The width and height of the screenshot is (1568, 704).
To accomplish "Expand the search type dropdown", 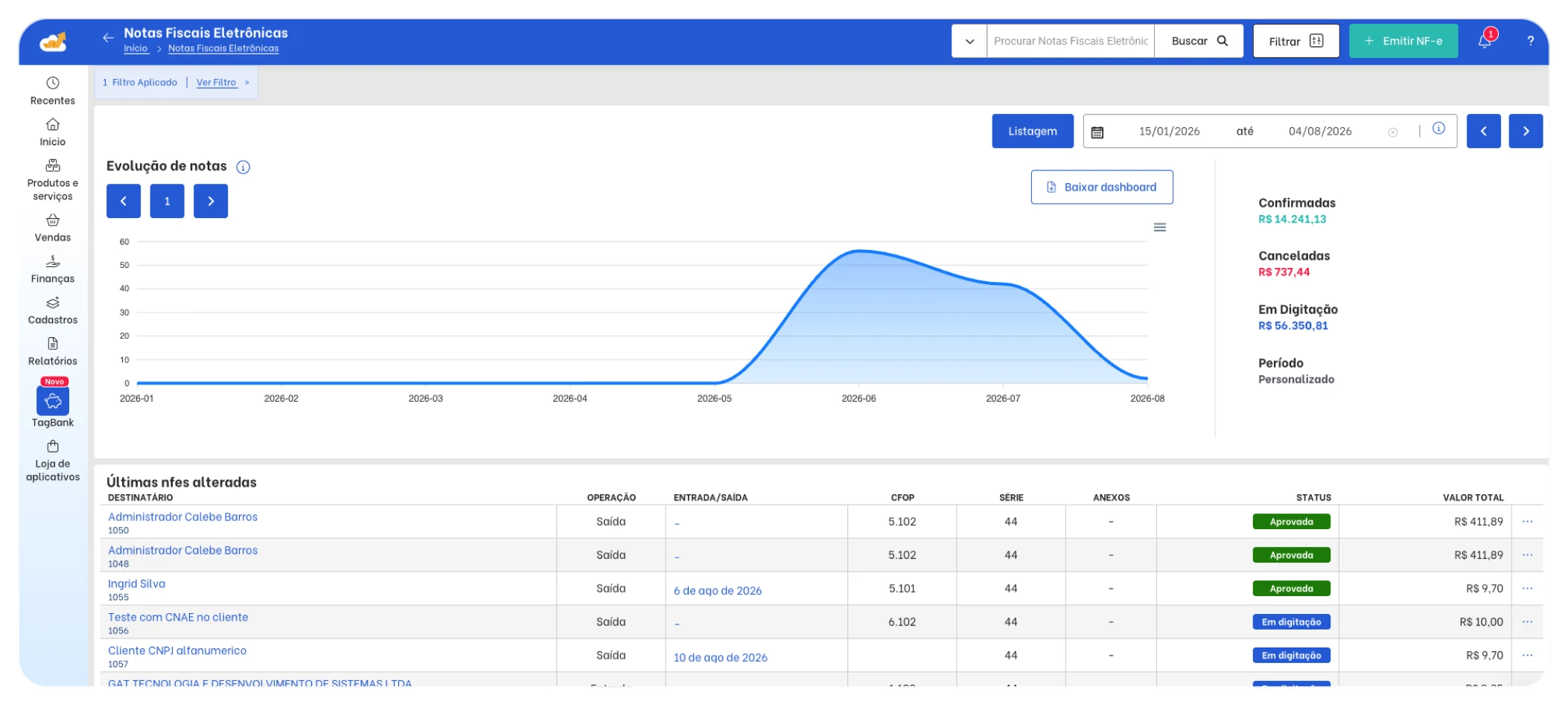I will pyautogui.click(x=969, y=41).
